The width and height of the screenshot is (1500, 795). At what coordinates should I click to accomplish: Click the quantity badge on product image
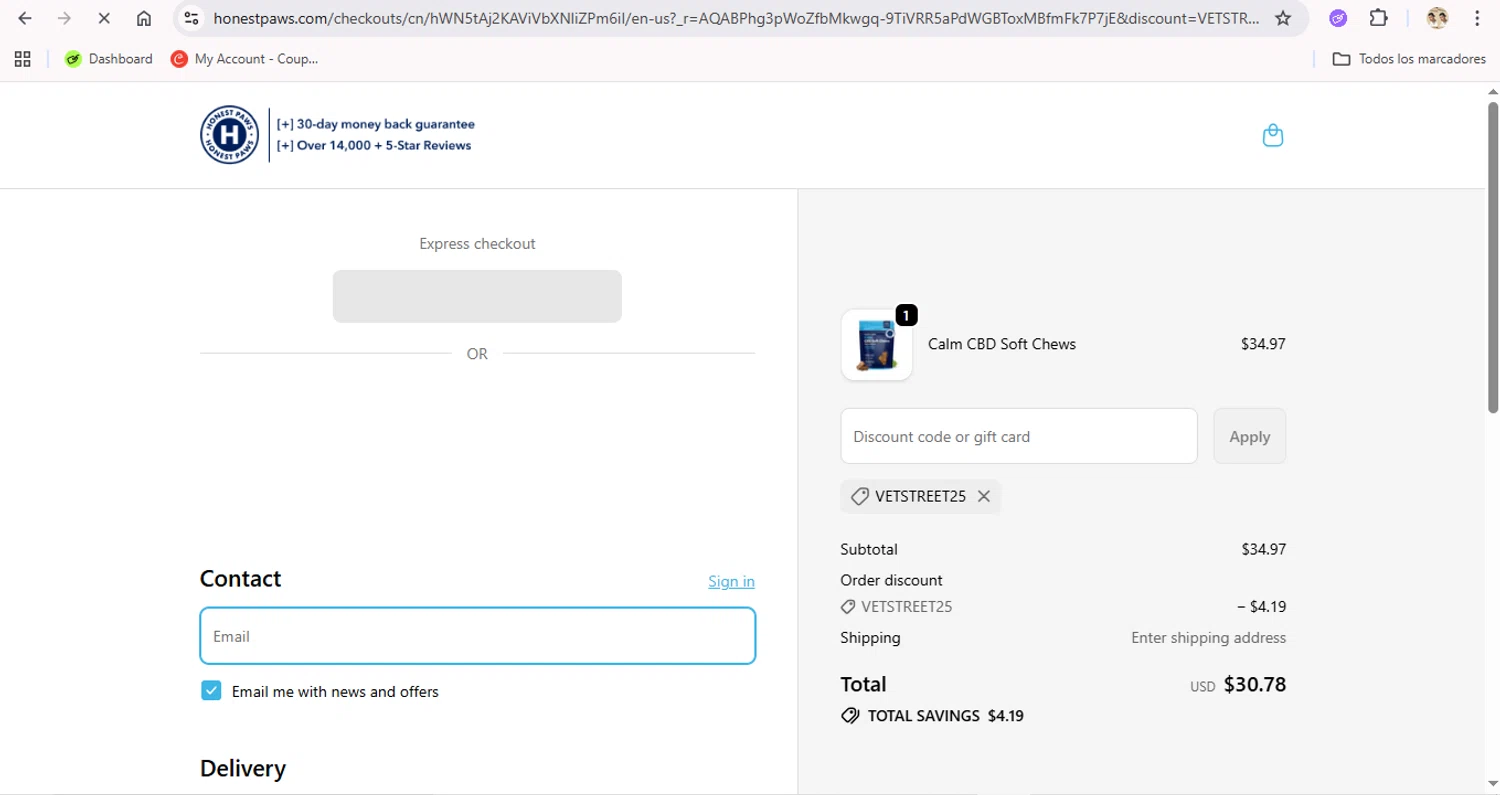click(x=906, y=316)
